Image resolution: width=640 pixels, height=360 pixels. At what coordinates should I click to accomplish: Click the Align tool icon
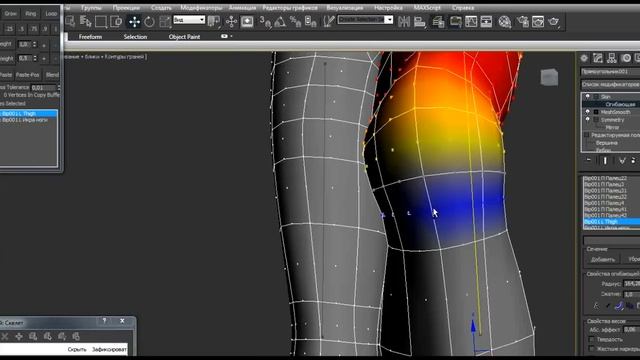(x=420, y=22)
